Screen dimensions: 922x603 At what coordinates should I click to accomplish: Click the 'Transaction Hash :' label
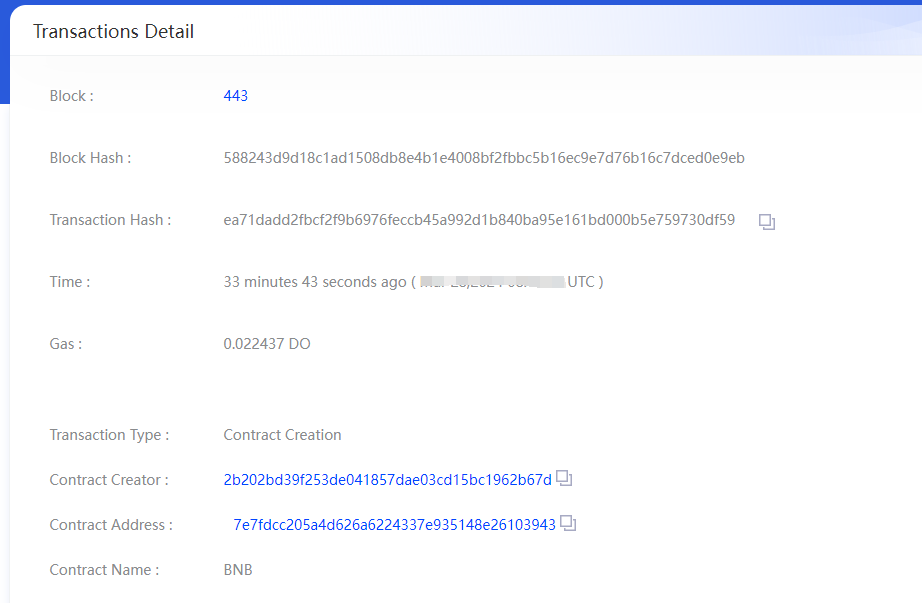point(111,220)
